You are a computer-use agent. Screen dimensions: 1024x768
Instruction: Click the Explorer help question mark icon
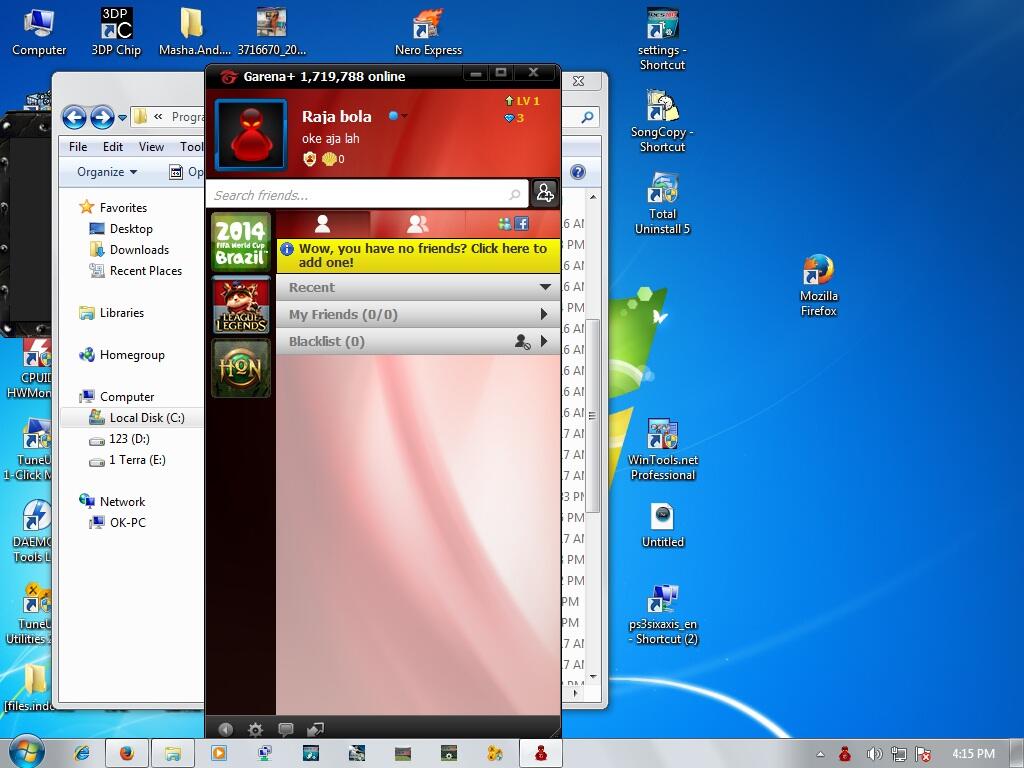pyautogui.click(x=577, y=172)
